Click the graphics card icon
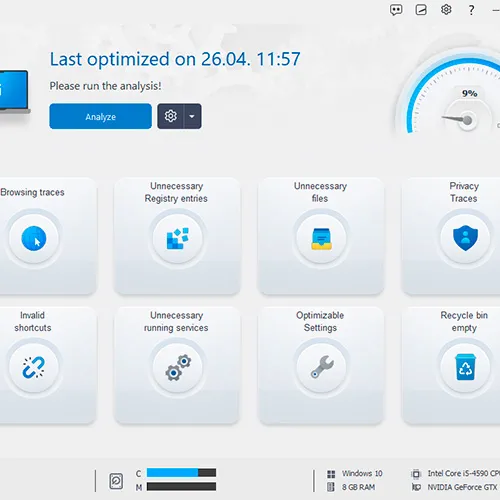The image size is (500, 500). click(x=416, y=487)
